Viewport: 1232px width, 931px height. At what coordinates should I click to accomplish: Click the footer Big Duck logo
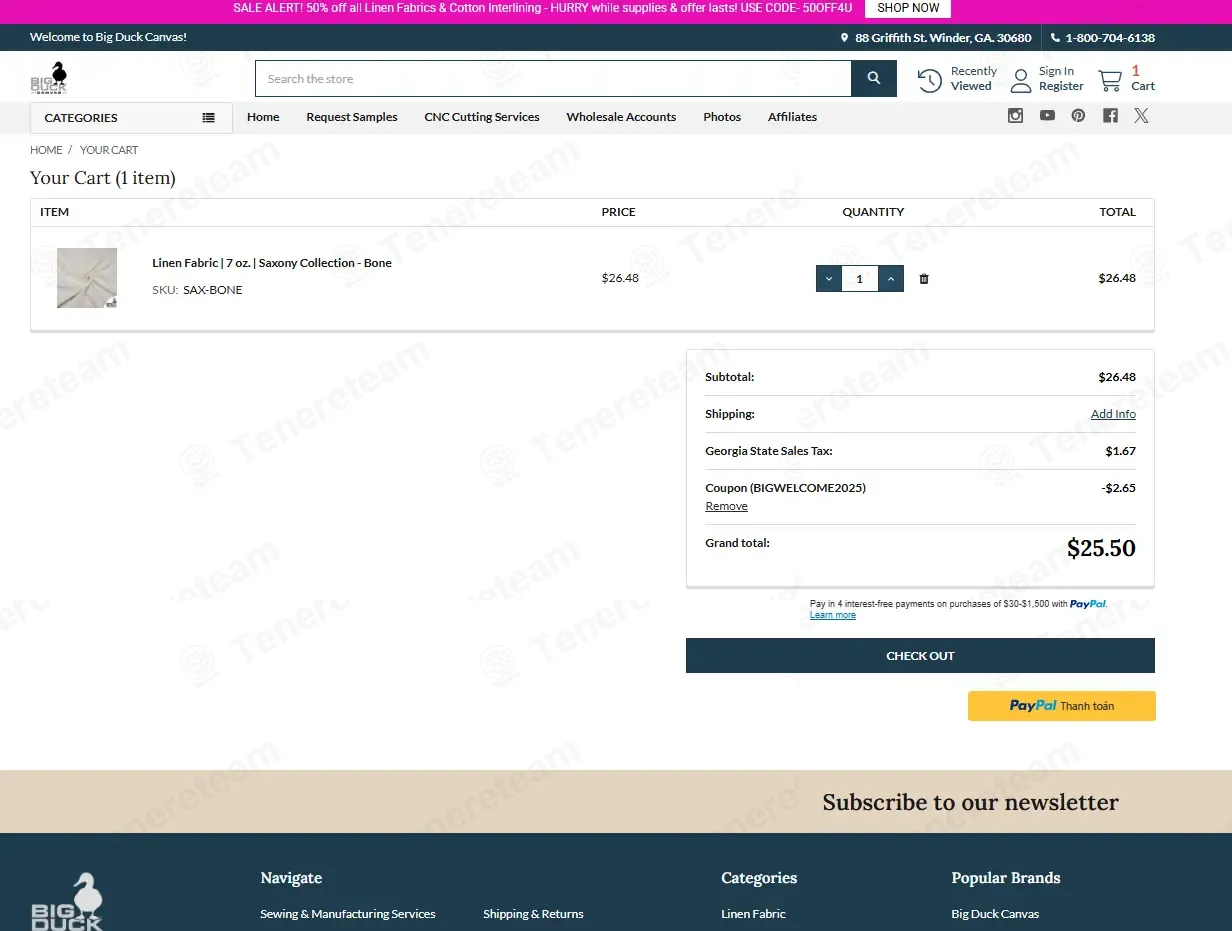68,901
